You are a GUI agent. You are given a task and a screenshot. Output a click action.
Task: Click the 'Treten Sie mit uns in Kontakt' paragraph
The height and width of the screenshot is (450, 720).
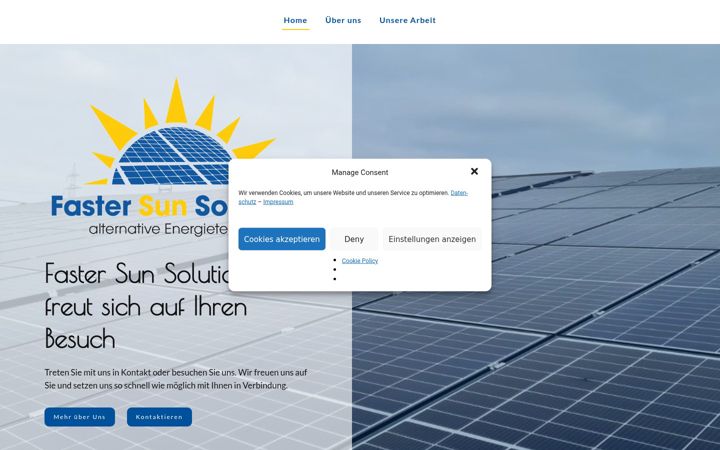(176, 379)
